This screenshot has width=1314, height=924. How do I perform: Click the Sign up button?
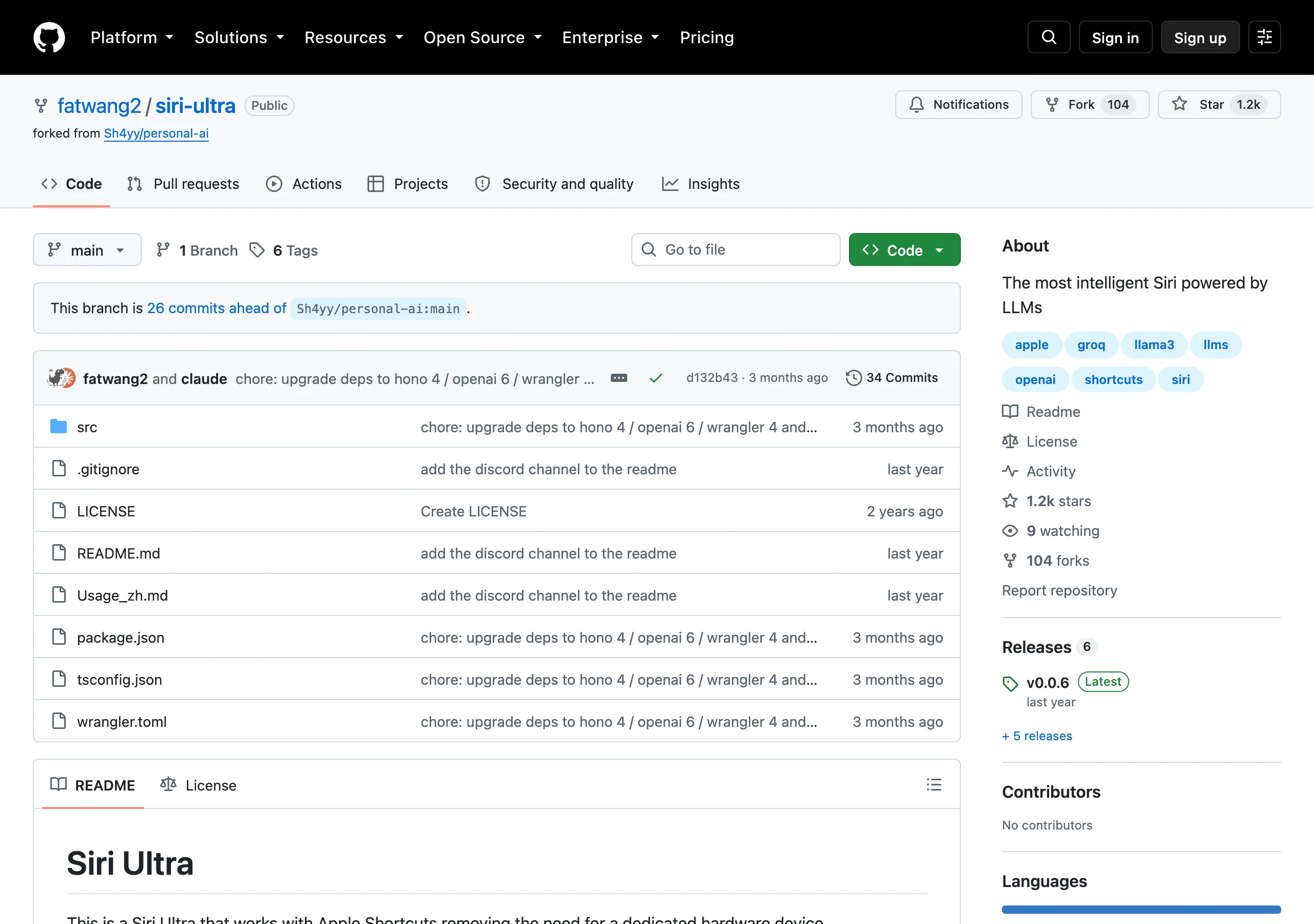click(1200, 37)
